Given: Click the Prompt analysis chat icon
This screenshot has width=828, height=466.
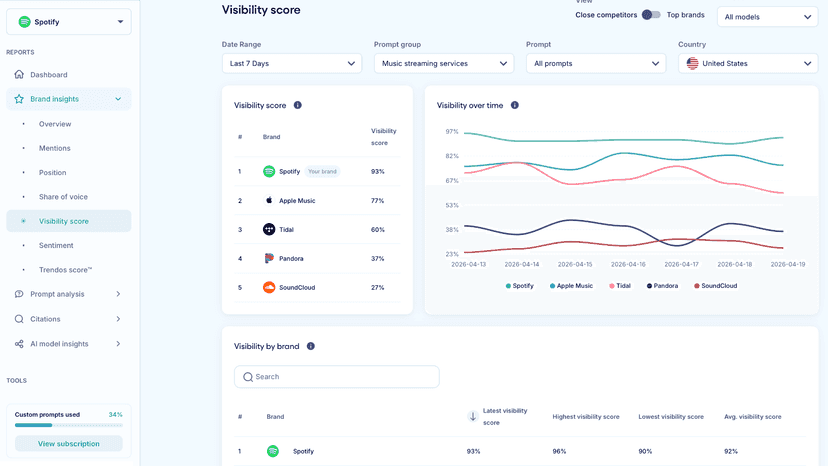Looking at the screenshot, I should coord(19,294).
